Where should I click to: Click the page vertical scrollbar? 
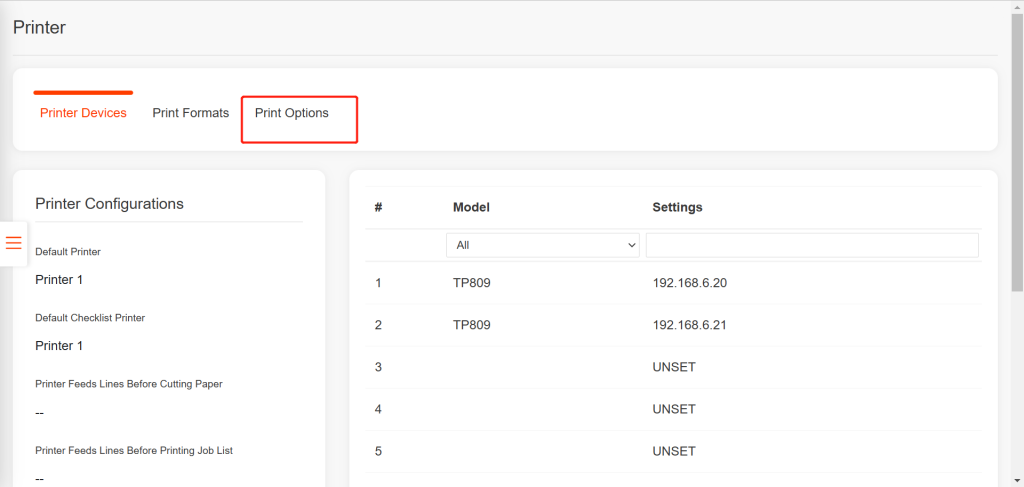point(1016,200)
